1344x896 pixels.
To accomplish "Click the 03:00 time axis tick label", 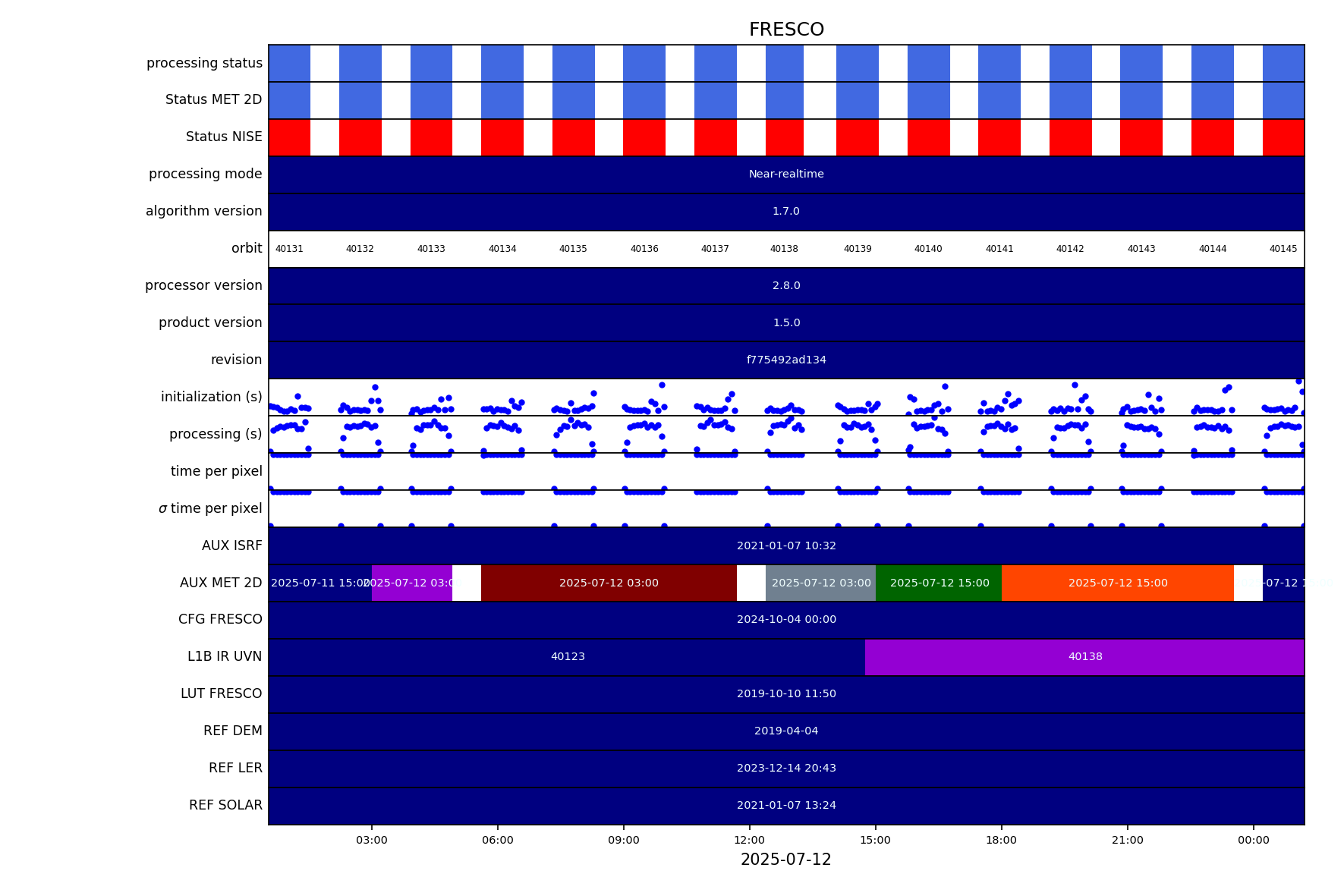I will point(371,840).
